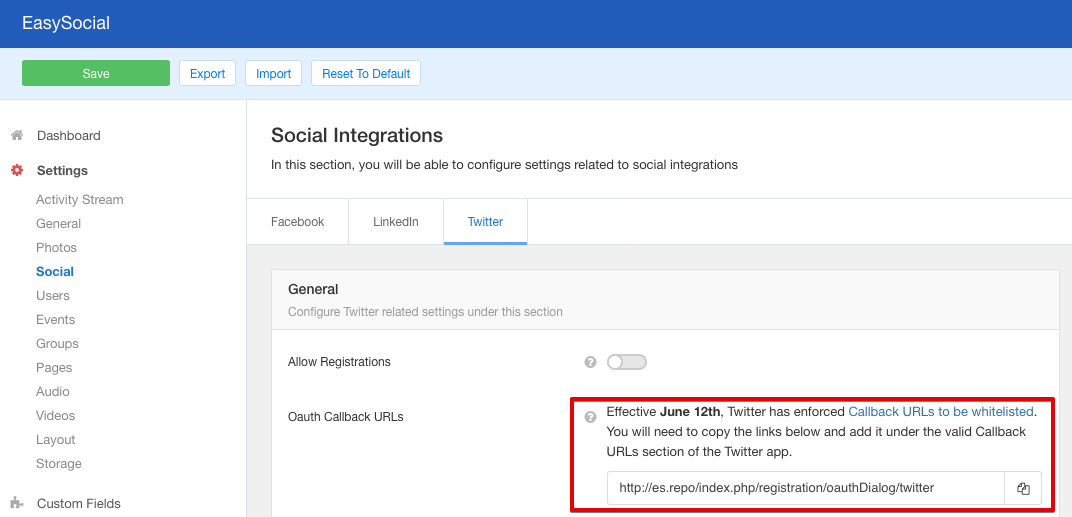Open Layout settings

(x=55, y=439)
